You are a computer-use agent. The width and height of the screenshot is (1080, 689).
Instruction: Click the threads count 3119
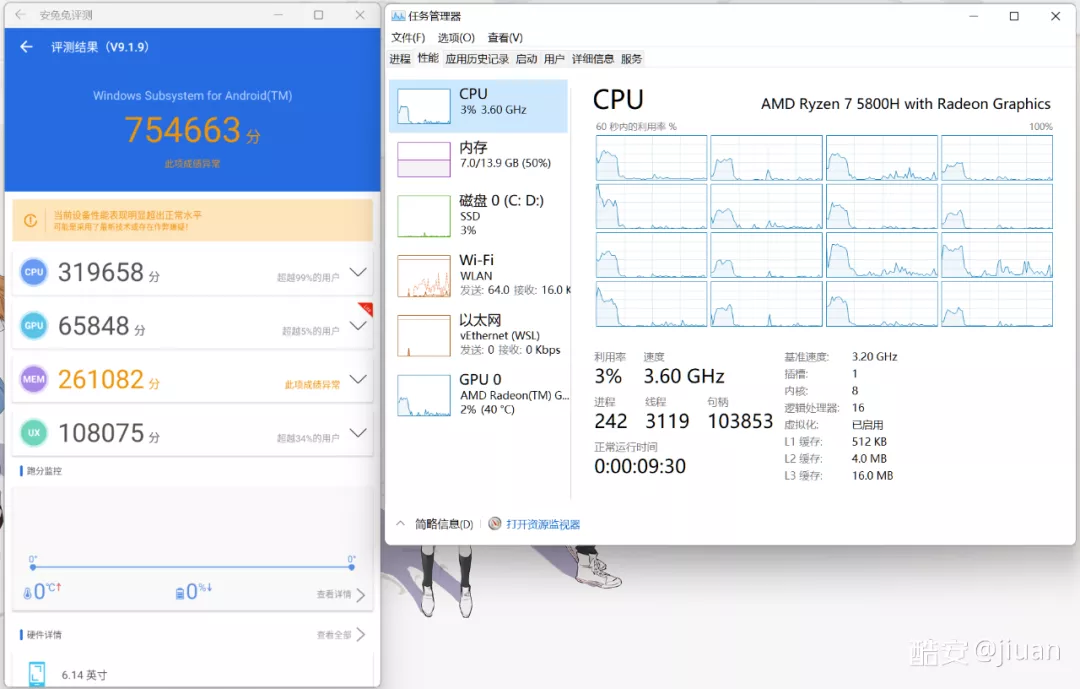(667, 421)
